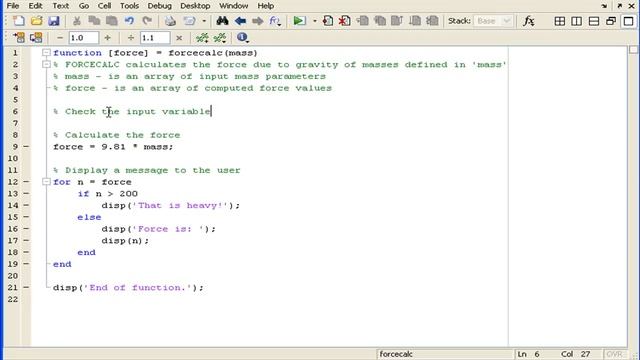Viewport: 640px width, 360px height.
Task: Click the first green cell-mode icon
Action: (x=202, y=38)
